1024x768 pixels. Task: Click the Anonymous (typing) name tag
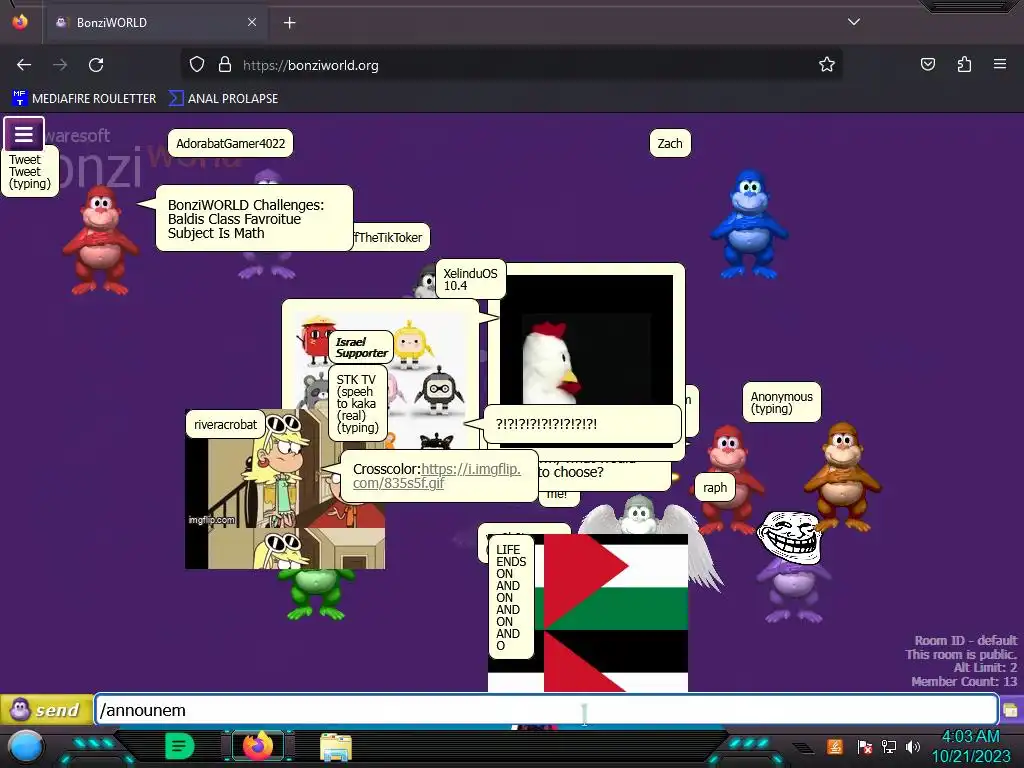(x=781, y=402)
